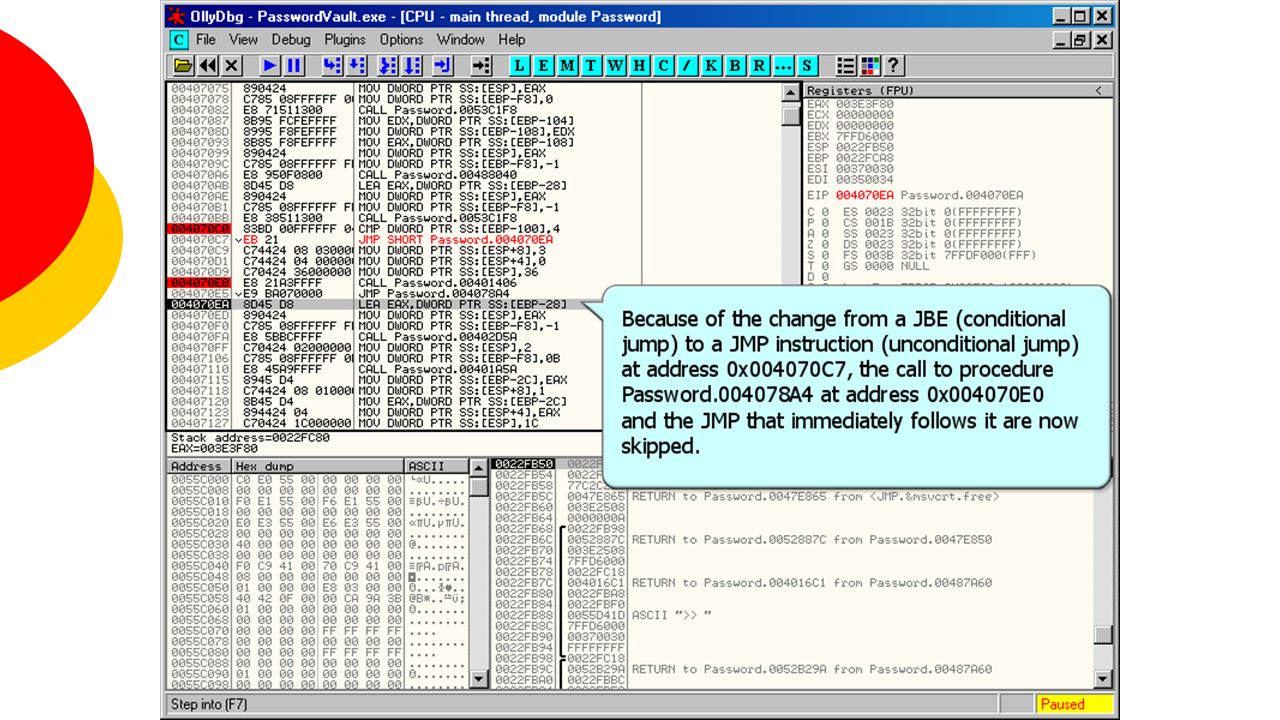This screenshot has height=720, width=1280.
Task: Click the Step into toolbar icon
Action: tap(332, 65)
